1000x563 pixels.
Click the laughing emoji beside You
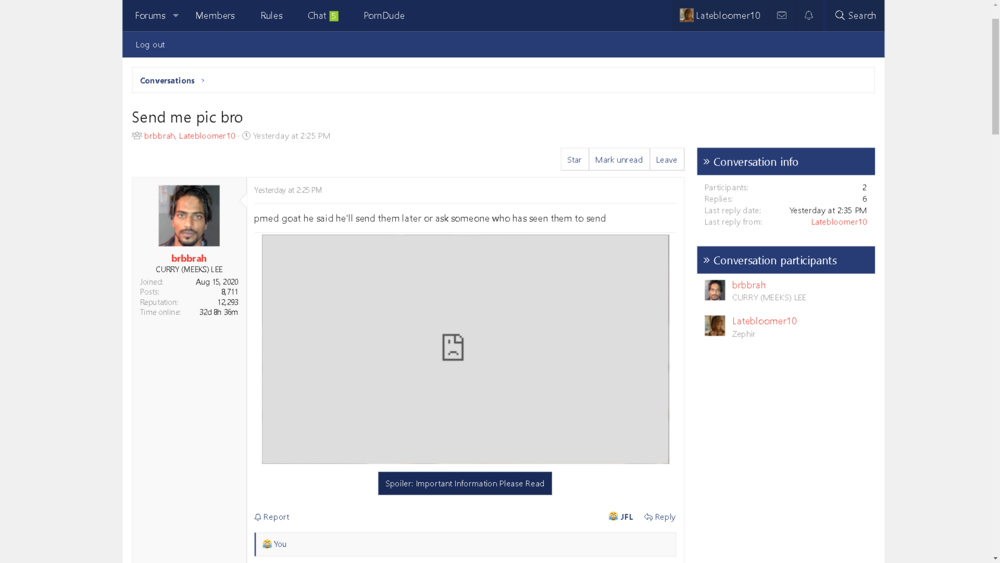267,544
